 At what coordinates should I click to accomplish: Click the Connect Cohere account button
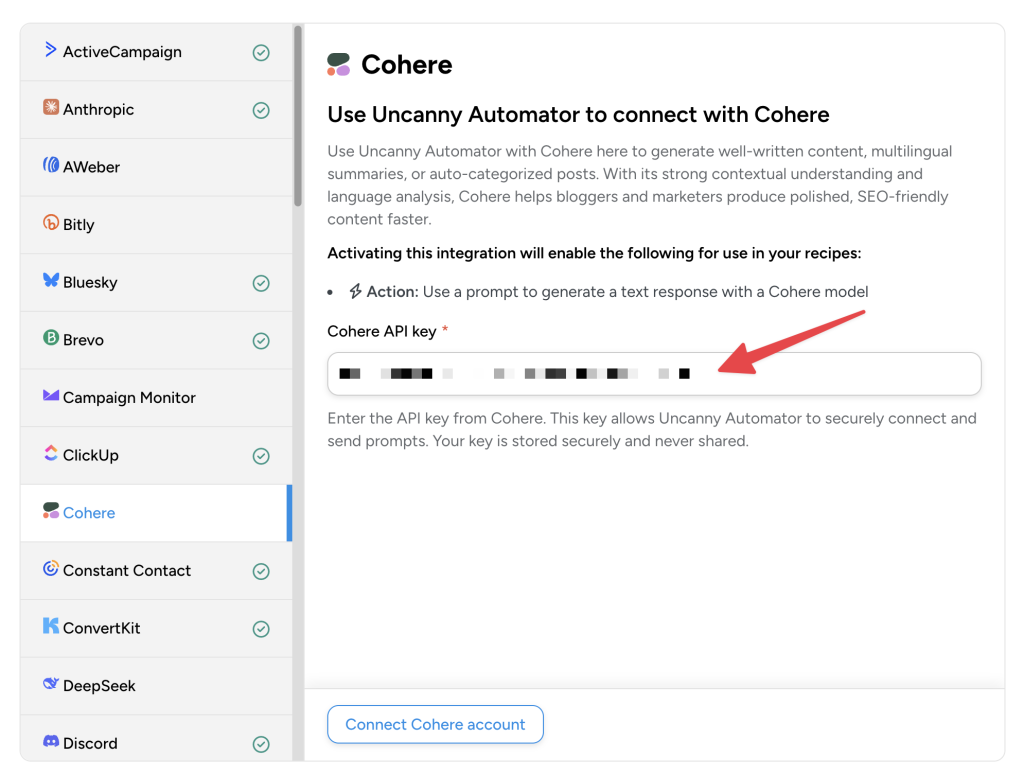click(x=435, y=724)
